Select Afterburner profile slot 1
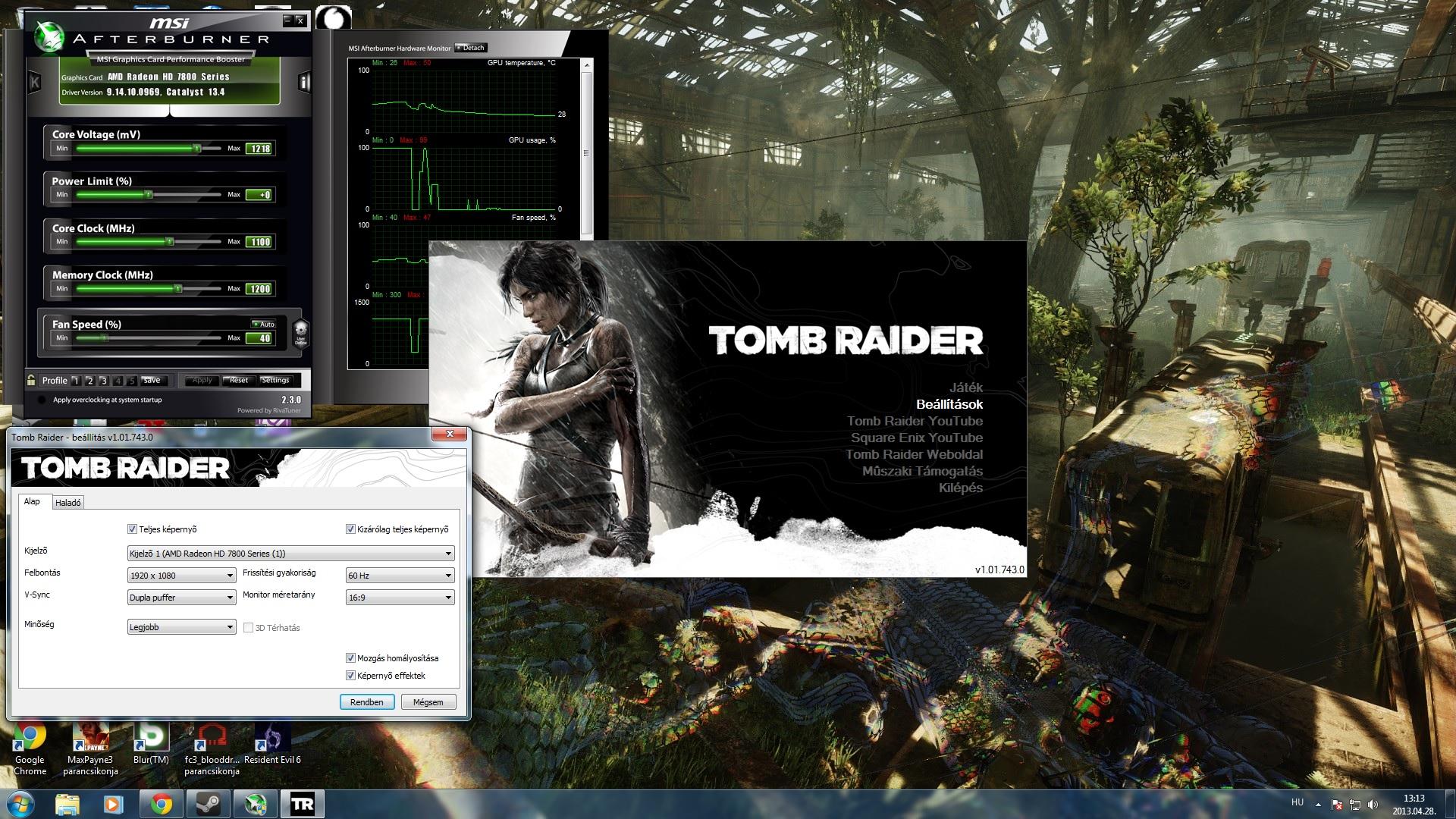Image resolution: width=1456 pixels, height=819 pixels. tap(76, 381)
